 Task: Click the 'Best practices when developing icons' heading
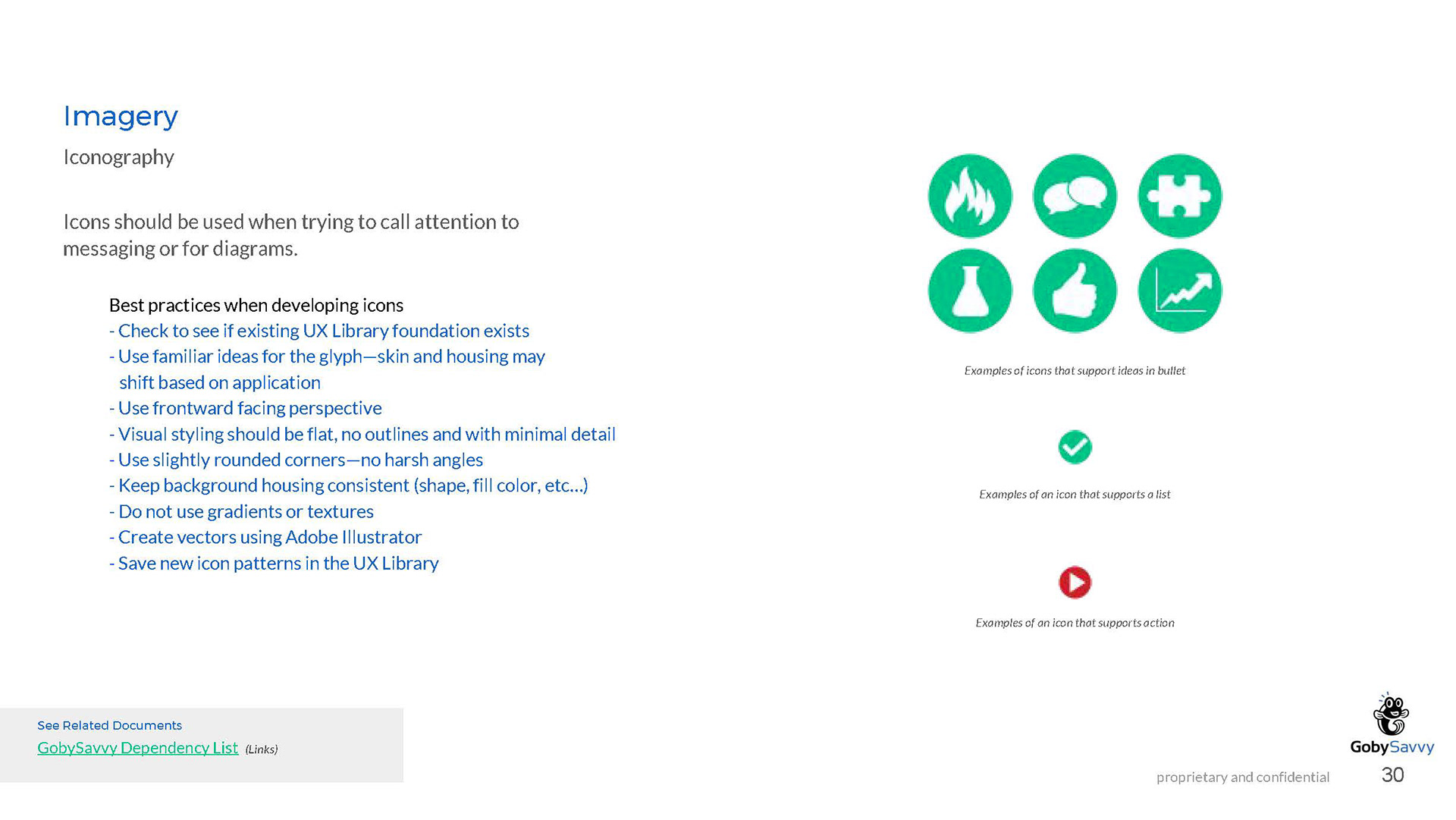pyautogui.click(x=256, y=305)
